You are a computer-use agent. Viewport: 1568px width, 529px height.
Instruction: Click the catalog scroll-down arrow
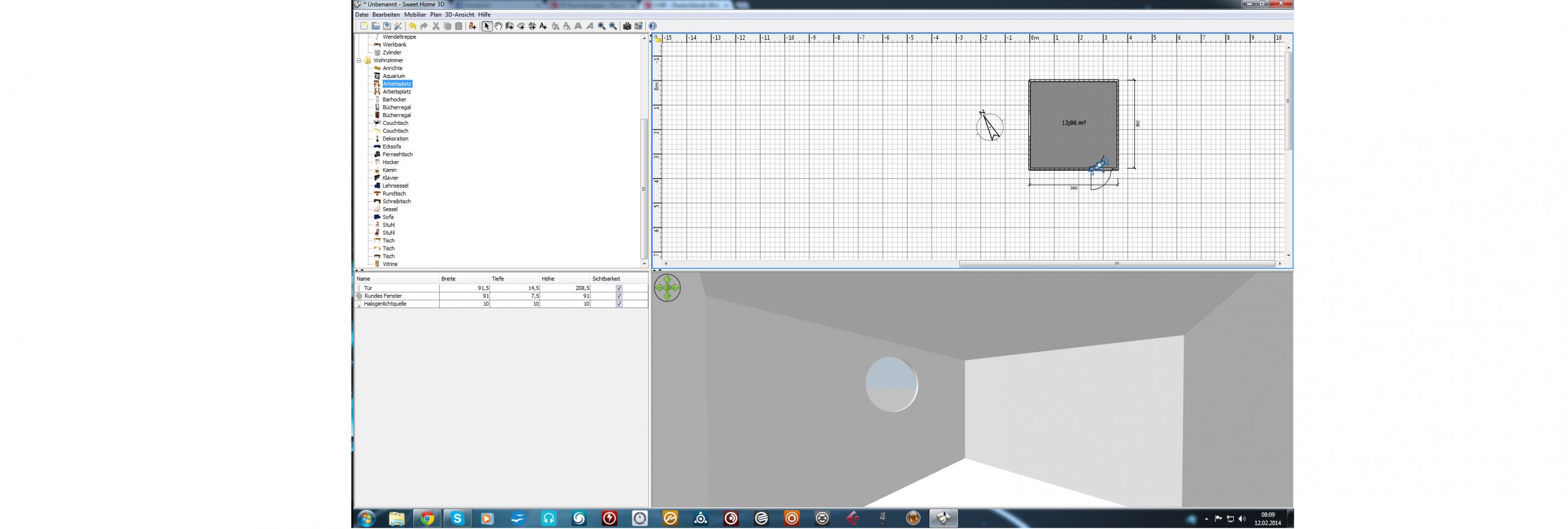(644, 263)
